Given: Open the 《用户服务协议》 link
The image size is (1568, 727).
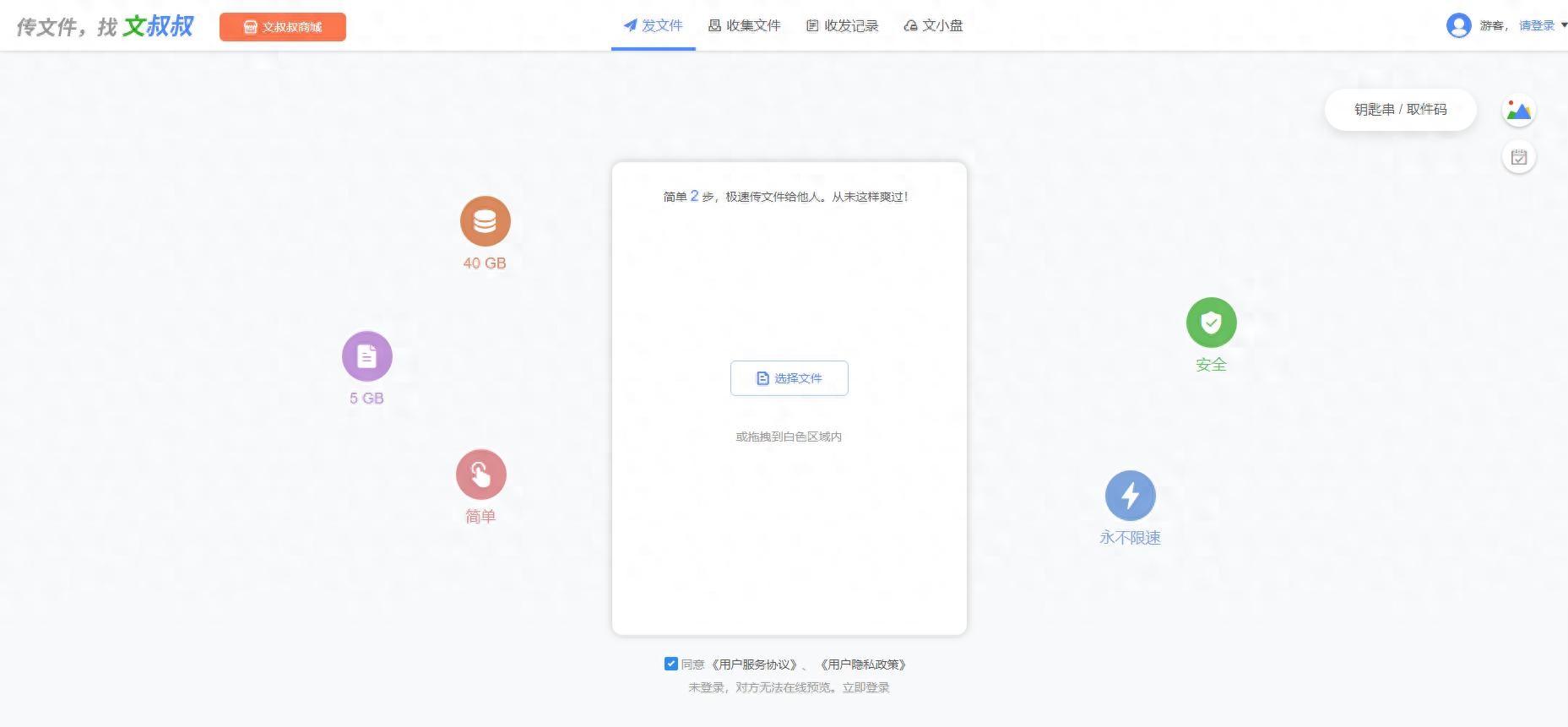Looking at the screenshot, I should click(754, 665).
